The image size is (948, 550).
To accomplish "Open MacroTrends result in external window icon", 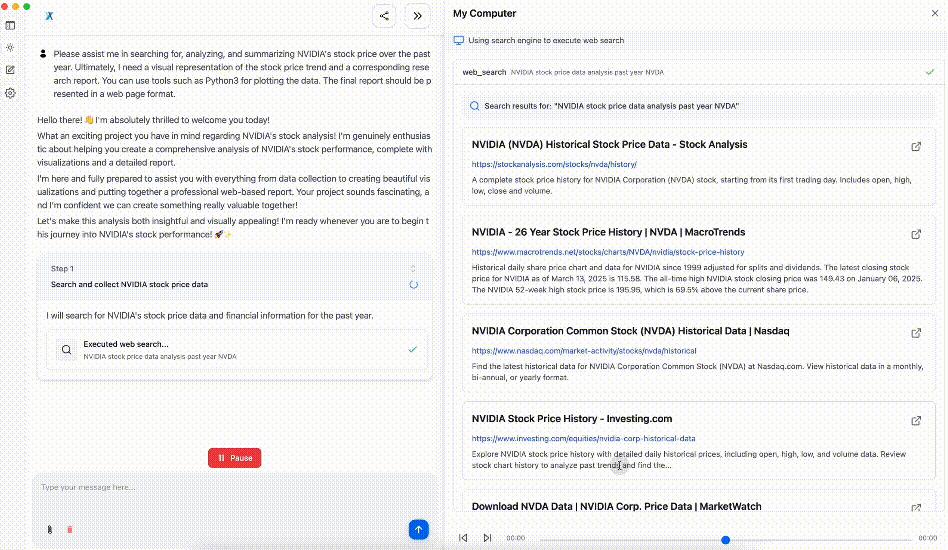I will [916, 234].
